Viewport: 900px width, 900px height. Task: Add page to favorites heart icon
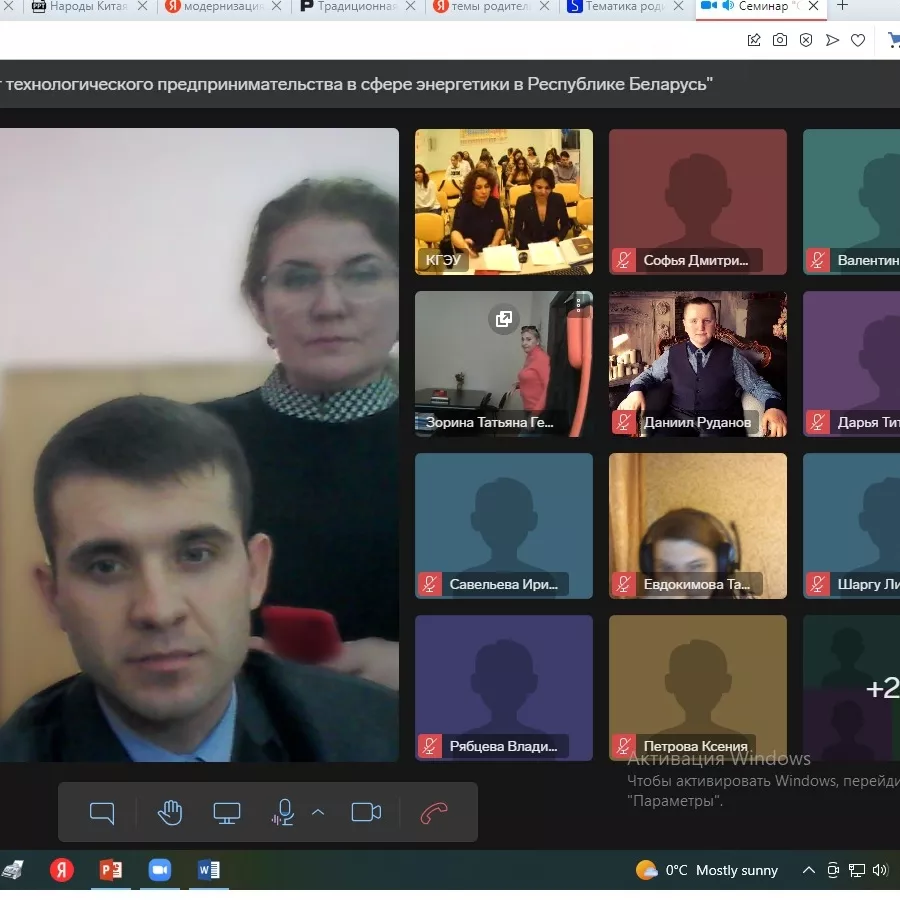[x=858, y=40]
